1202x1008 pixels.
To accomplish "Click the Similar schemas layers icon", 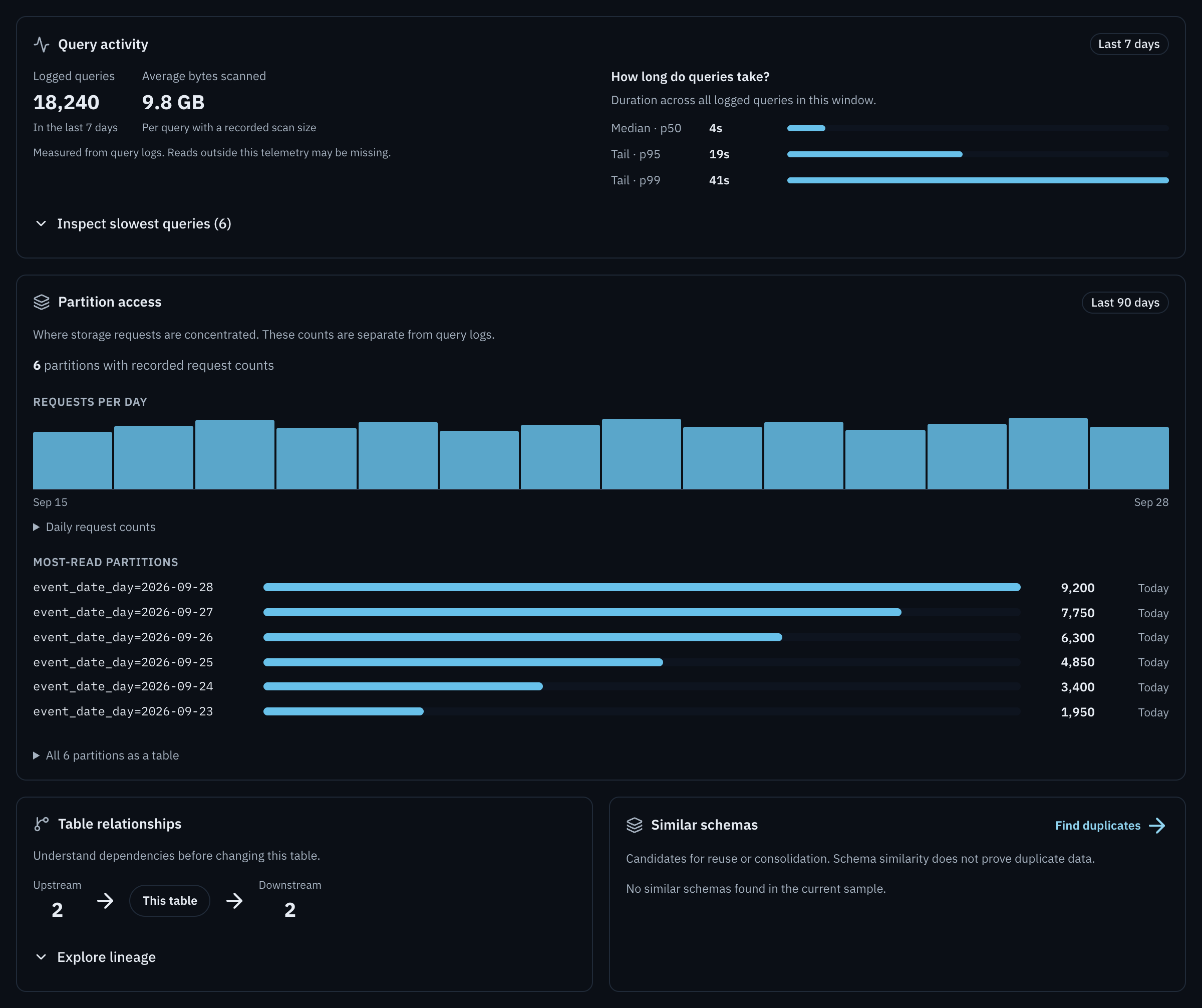I will 634,825.
